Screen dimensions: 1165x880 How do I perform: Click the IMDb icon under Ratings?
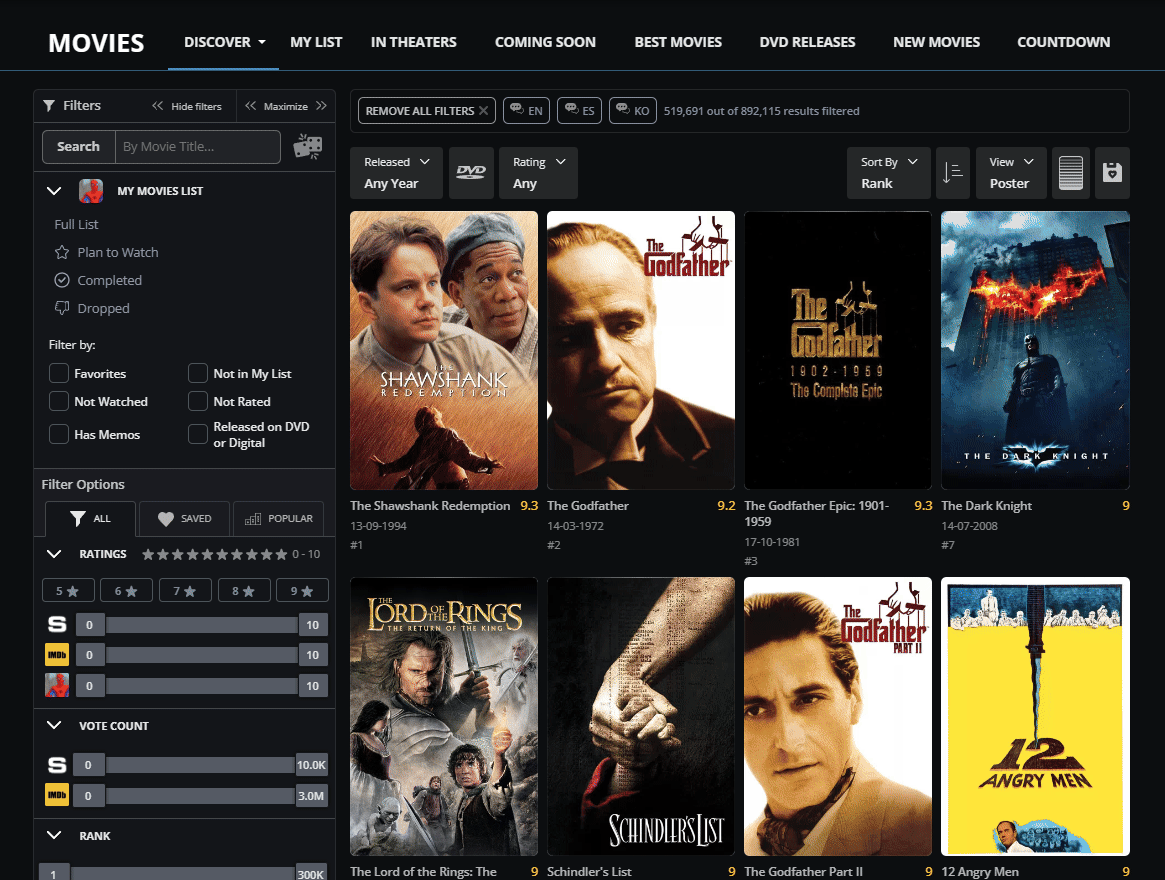(57, 655)
